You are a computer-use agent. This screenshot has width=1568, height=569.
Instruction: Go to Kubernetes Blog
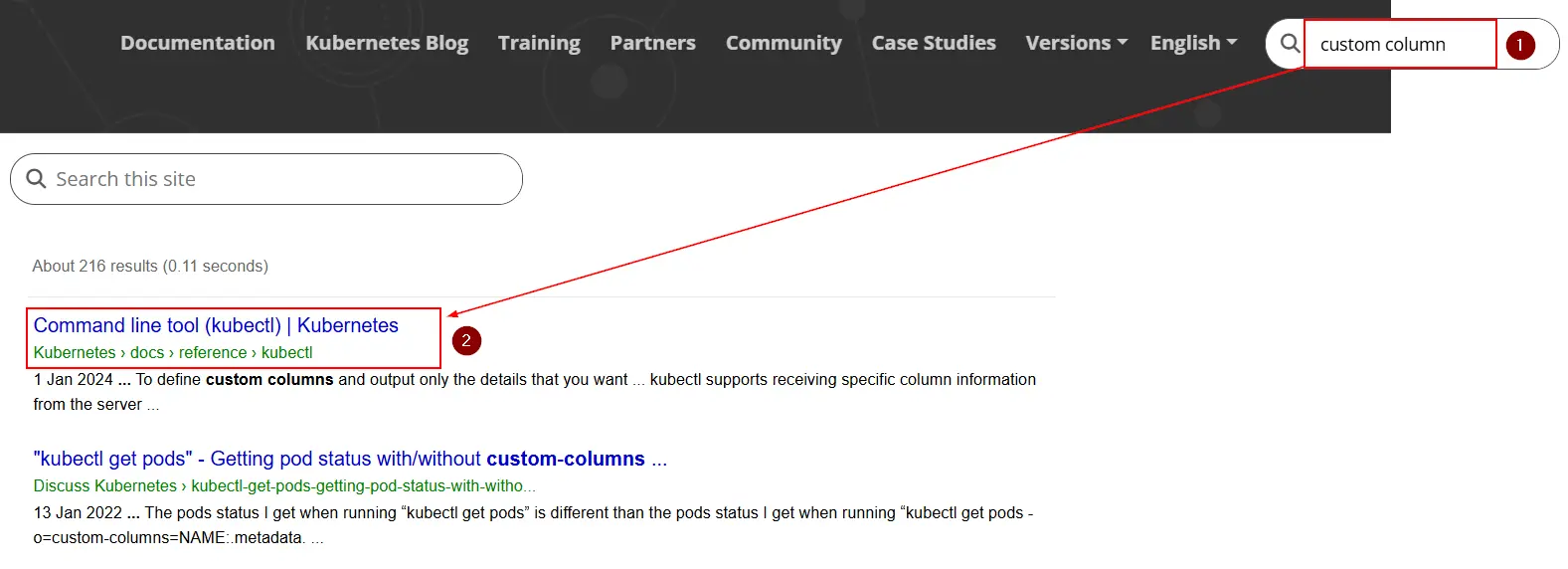pyautogui.click(x=387, y=43)
